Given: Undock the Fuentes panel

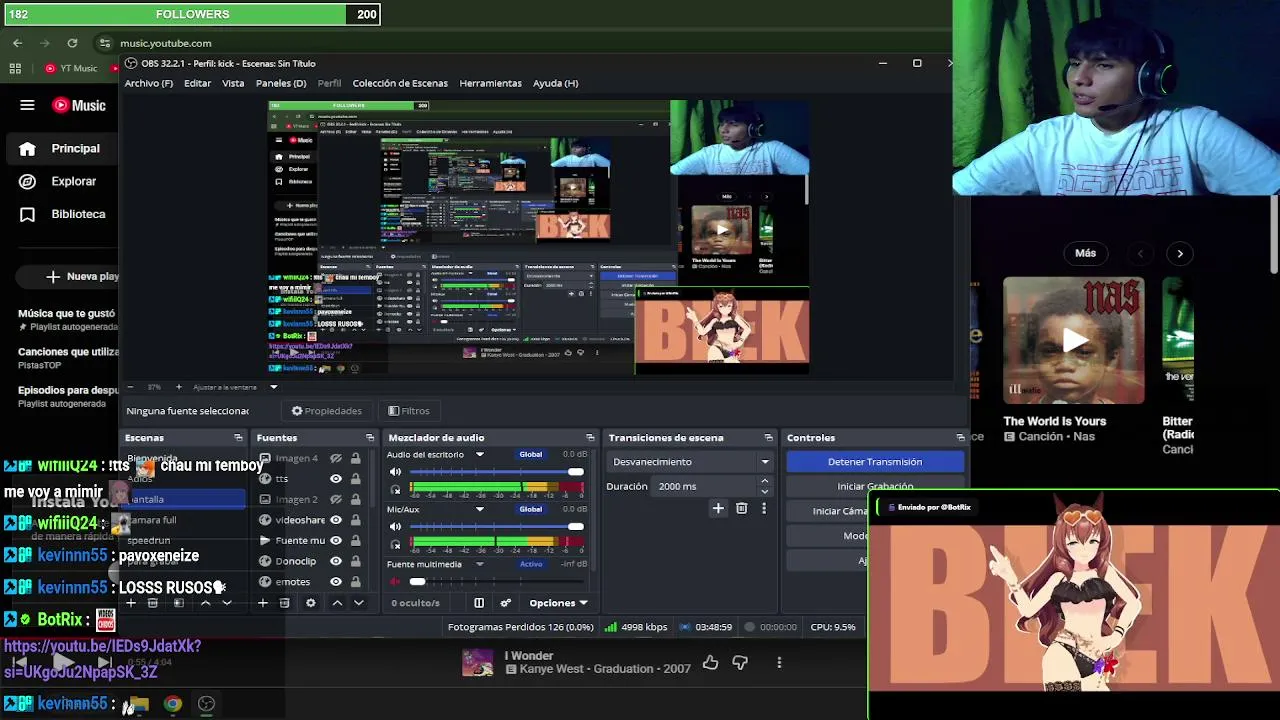Looking at the screenshot, I should click(369, 438).
